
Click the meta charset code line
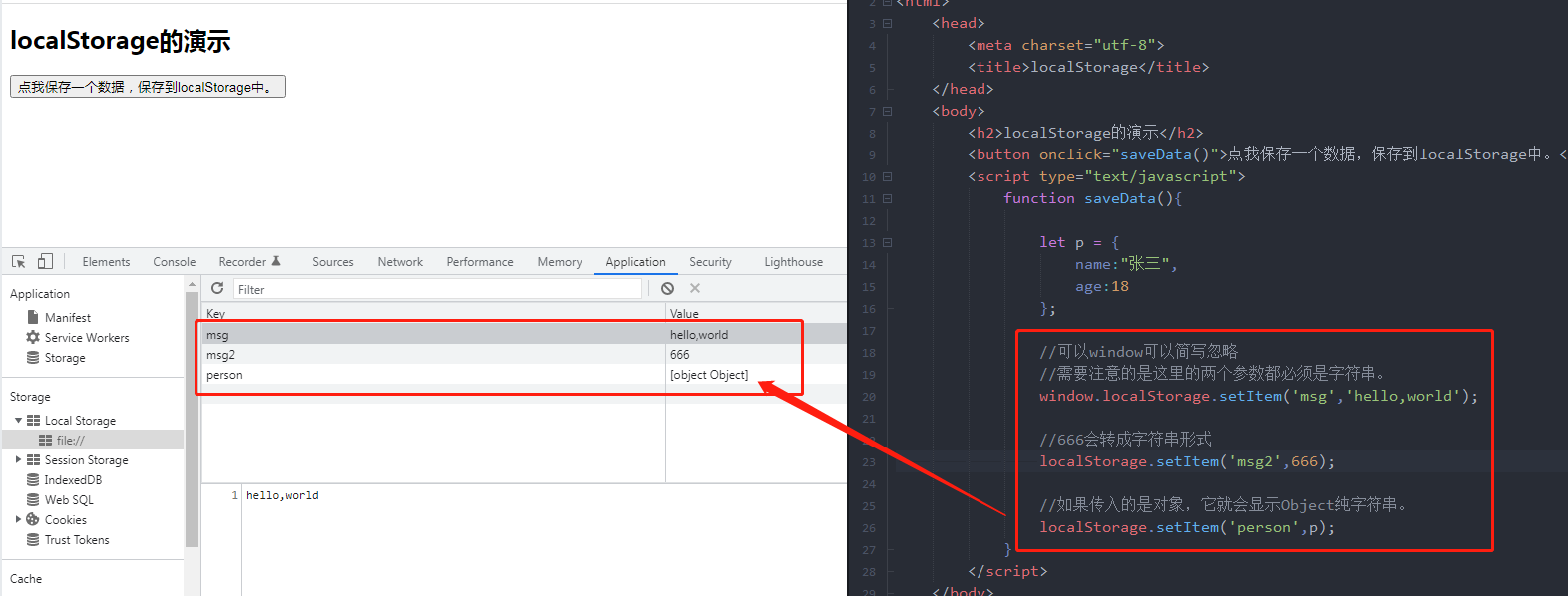pyautogui.click(x=1065, y=45)
